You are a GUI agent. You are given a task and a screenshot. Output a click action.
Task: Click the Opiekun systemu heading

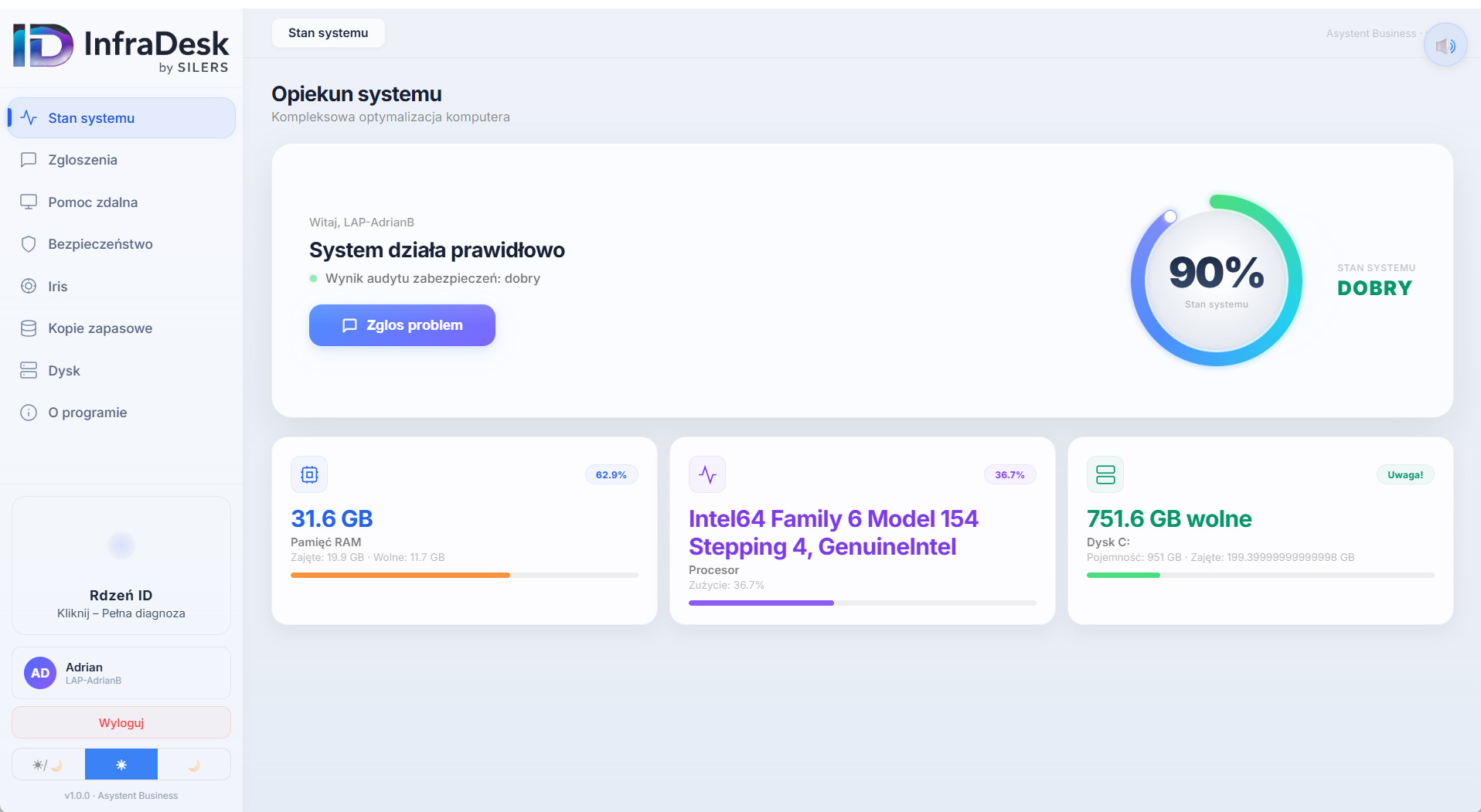point(356,93)
